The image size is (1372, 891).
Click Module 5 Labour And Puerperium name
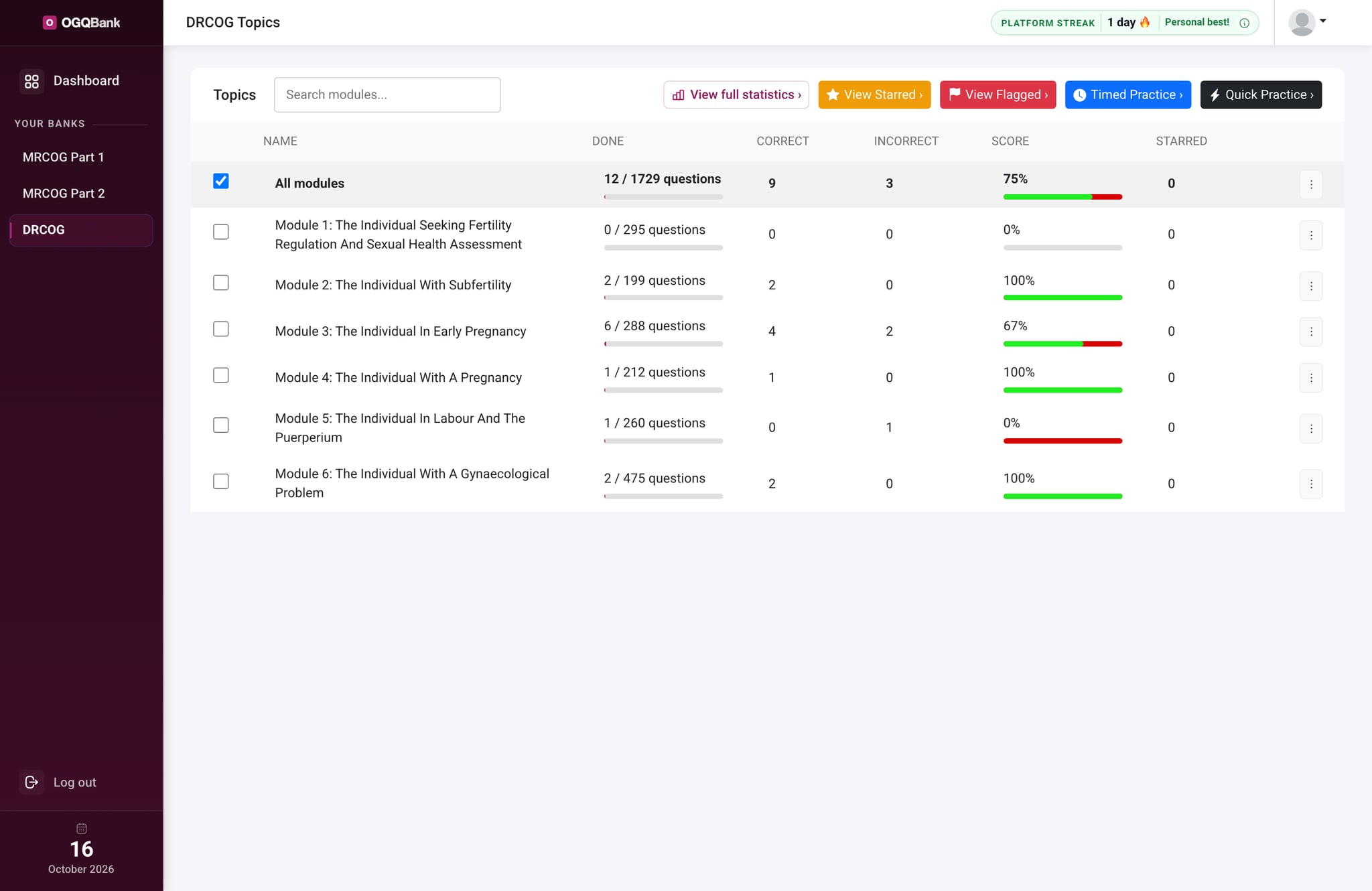pyautogui.click(x=400, y=427)
